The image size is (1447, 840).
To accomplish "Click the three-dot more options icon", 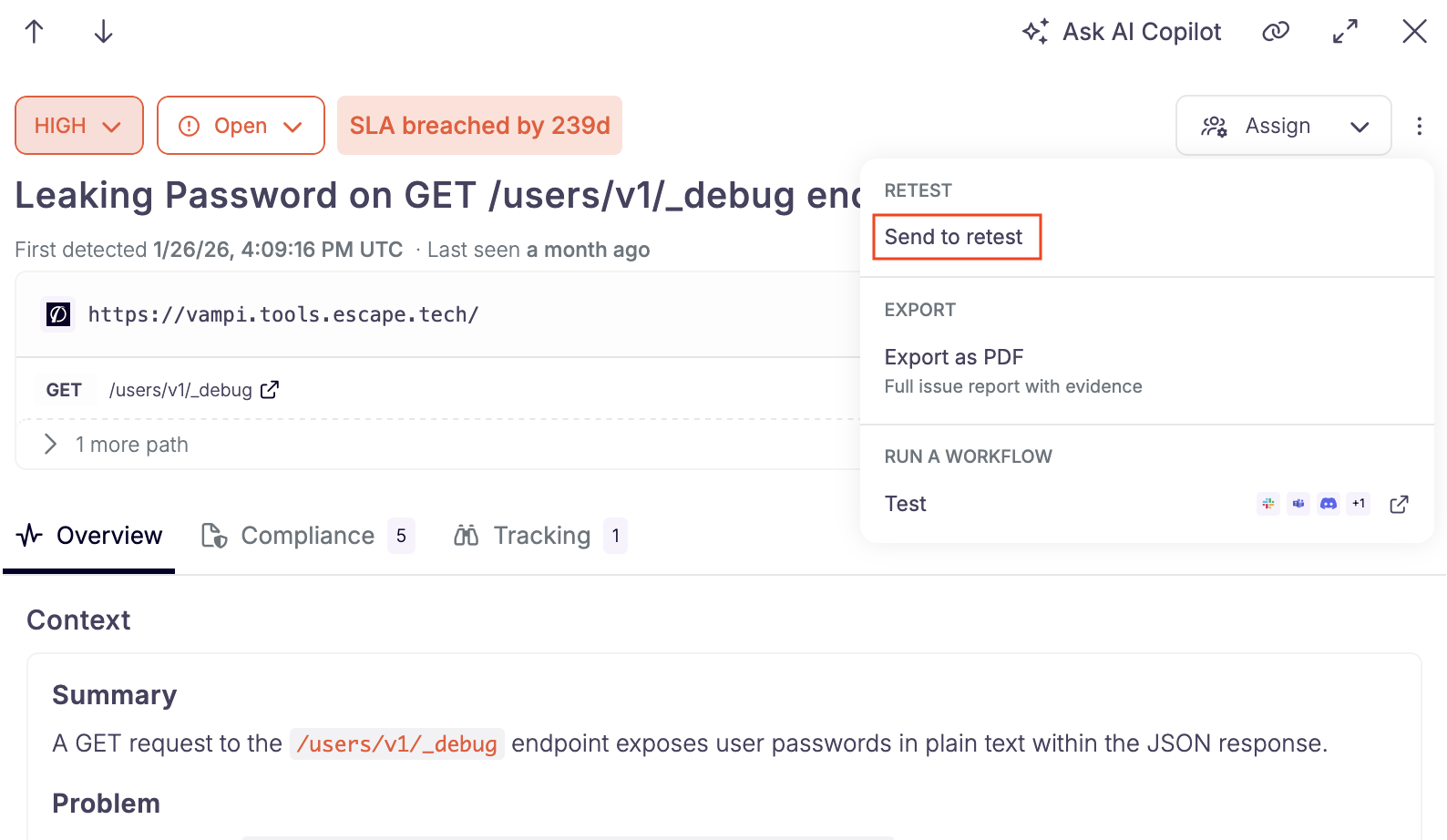I will point(1419,126).
